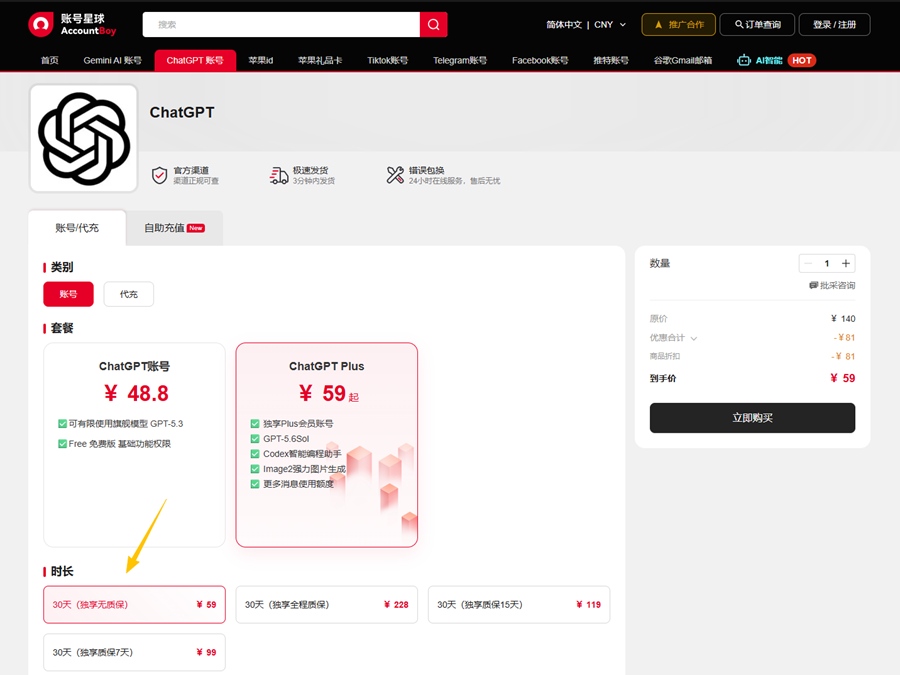Open the 苹果id category

(x=261, y=60)
